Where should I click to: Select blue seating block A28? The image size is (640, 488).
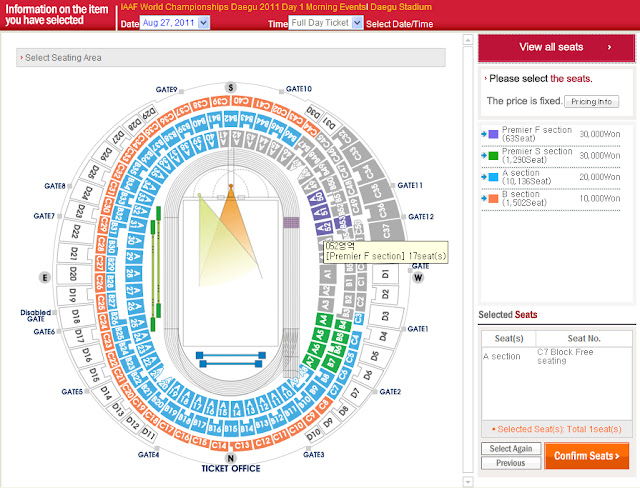(x=133, y=273)
